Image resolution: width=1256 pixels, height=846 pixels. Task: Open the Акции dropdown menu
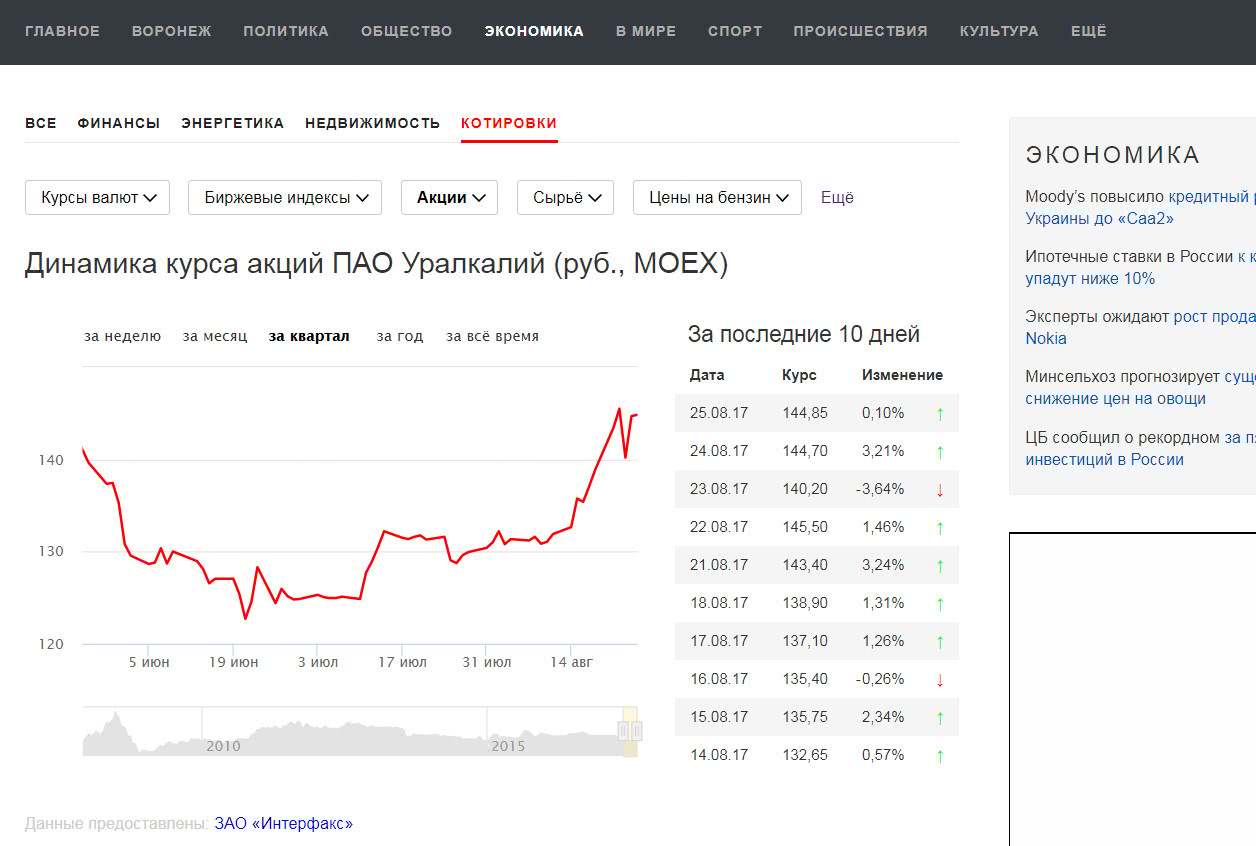449,198
